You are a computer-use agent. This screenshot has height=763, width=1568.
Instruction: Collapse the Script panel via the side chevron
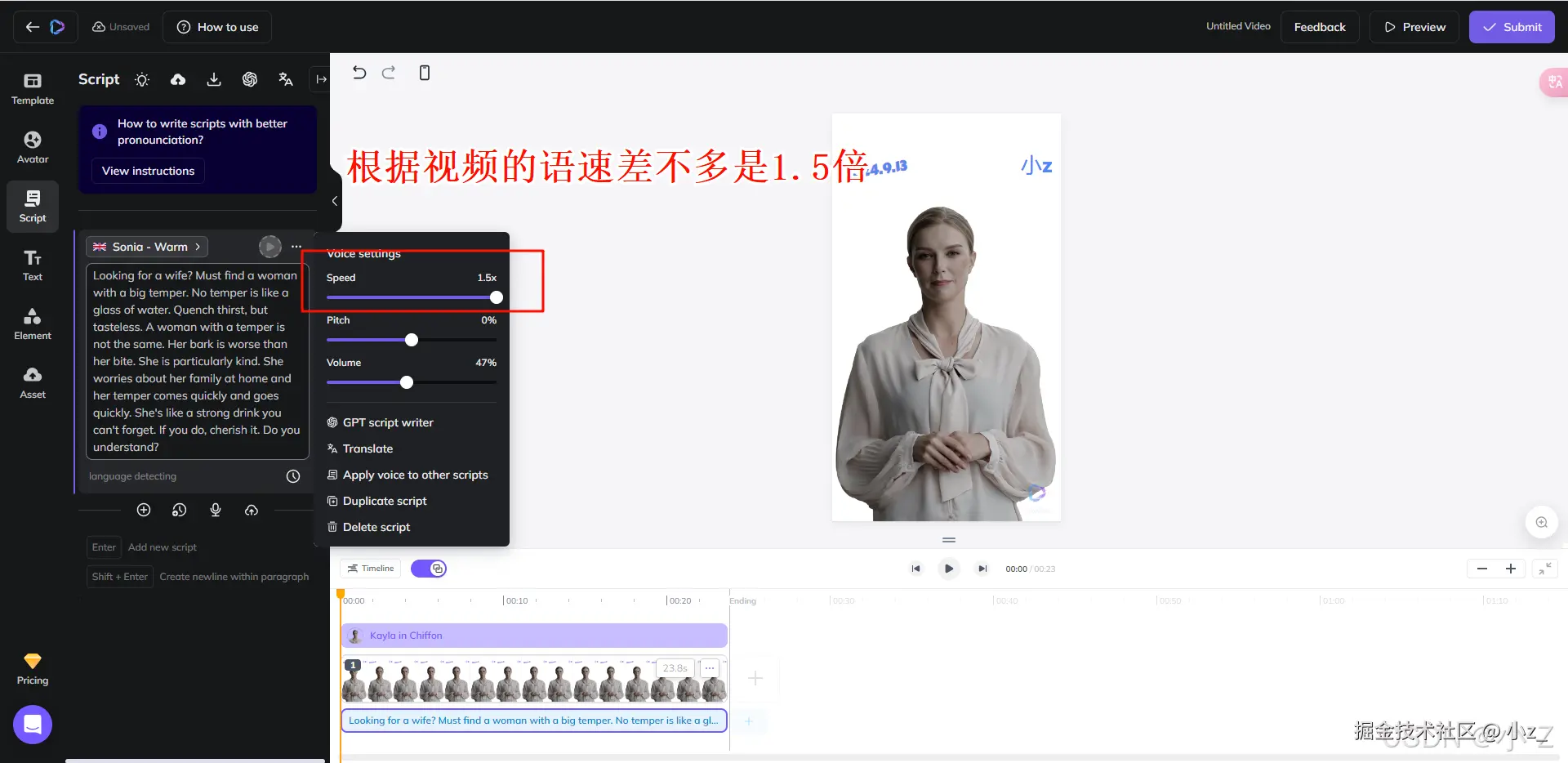[x=334, y=201]
